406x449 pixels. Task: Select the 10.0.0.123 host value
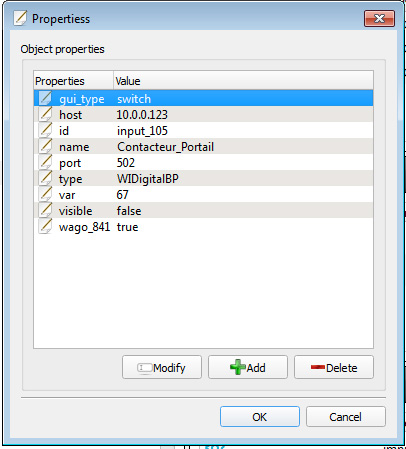point(142,115)
